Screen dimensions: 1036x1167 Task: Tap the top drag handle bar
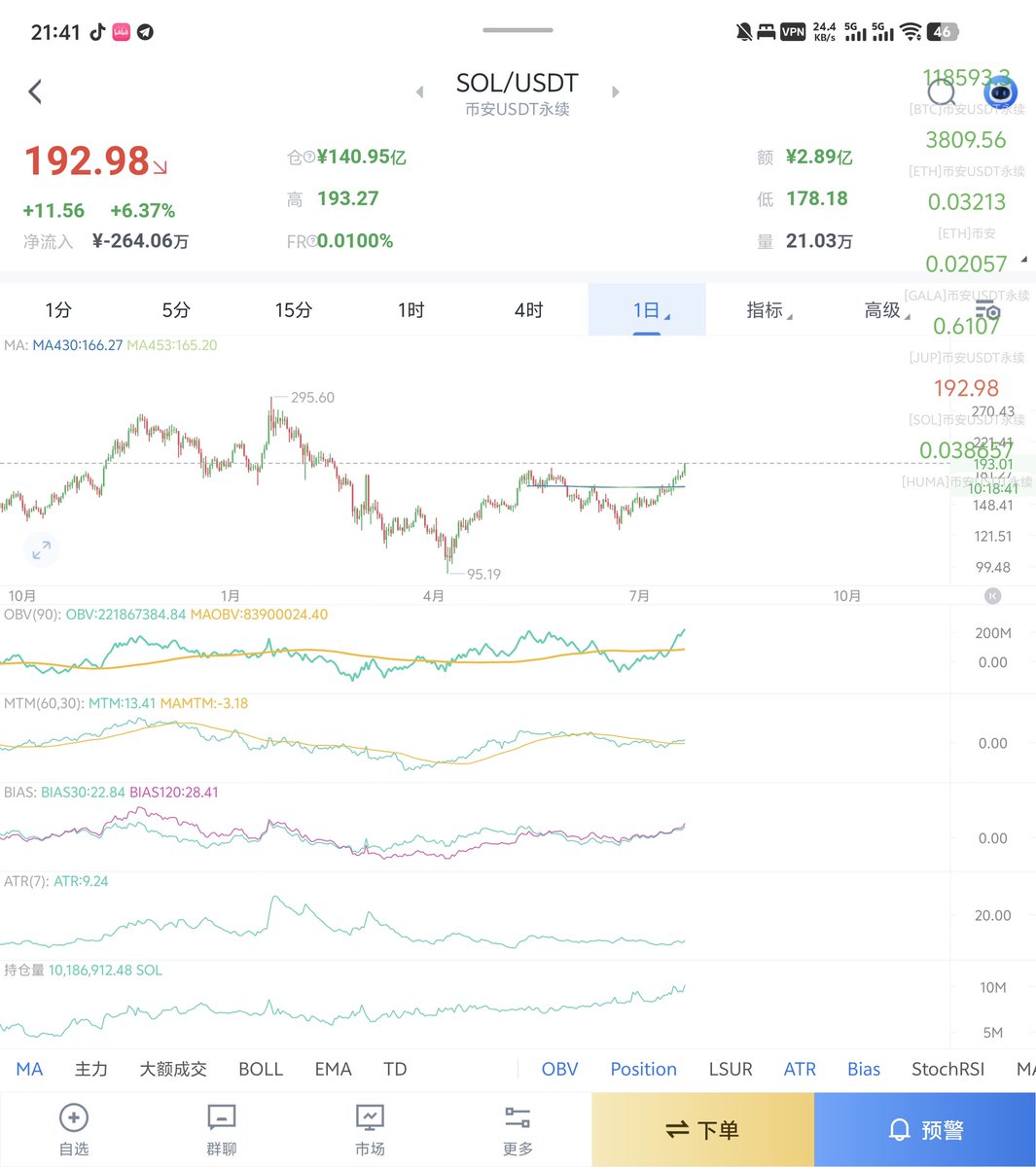pos(518,30)
